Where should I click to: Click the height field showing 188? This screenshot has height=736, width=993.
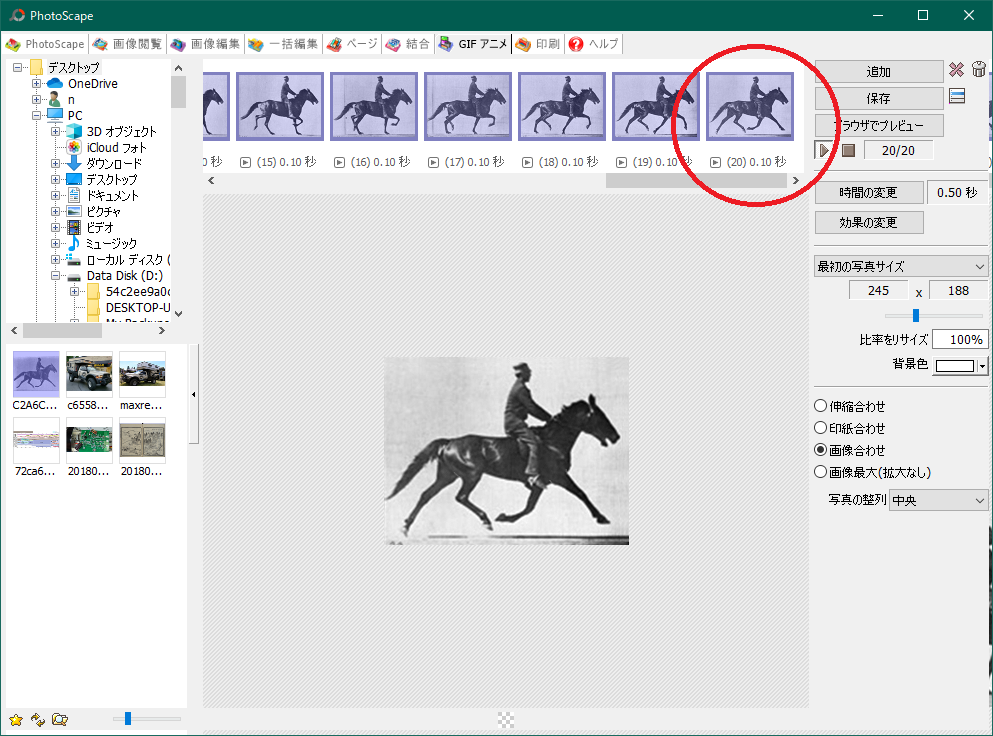[958, 290]
